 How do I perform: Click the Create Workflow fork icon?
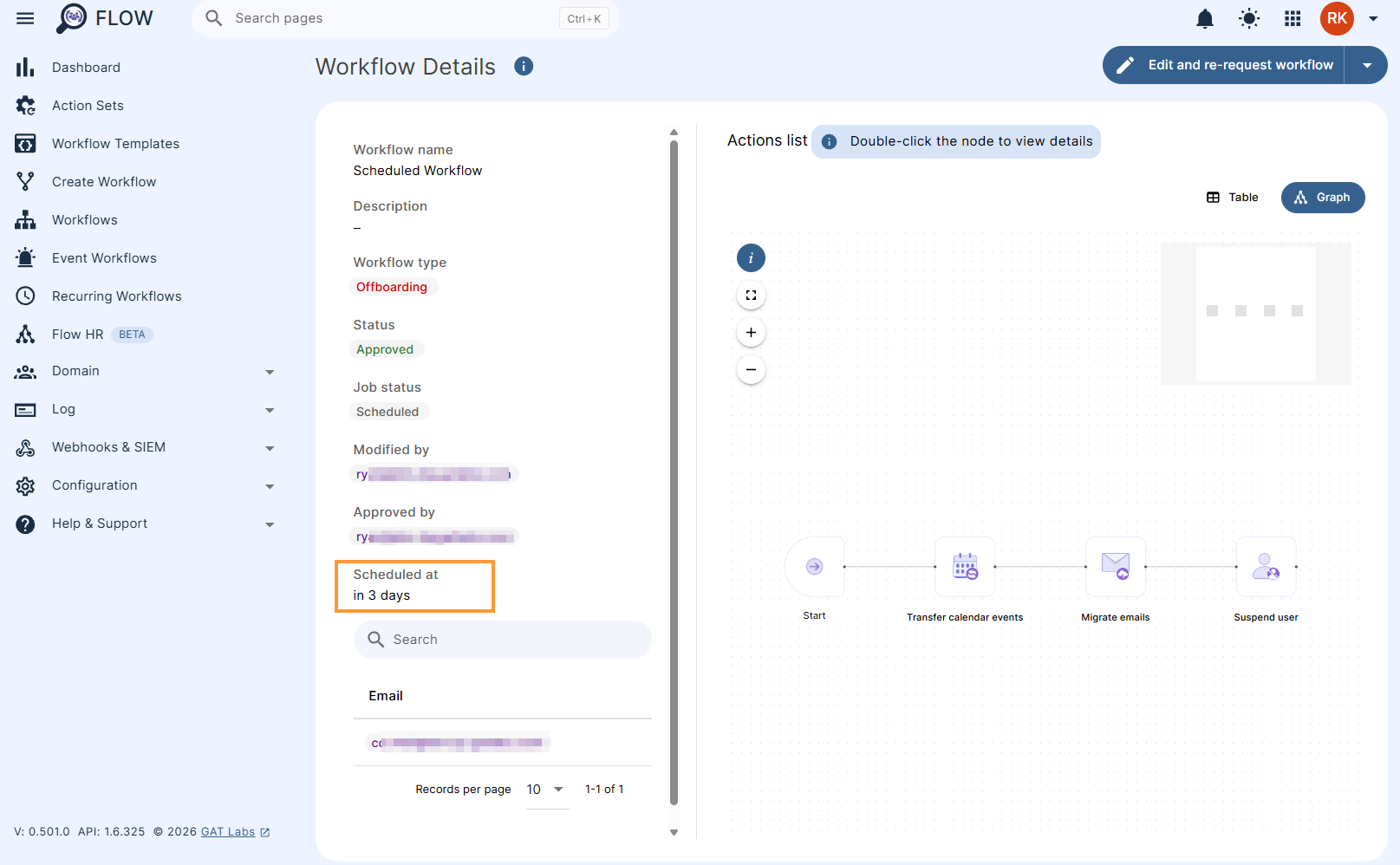click(x=25, y=182)
